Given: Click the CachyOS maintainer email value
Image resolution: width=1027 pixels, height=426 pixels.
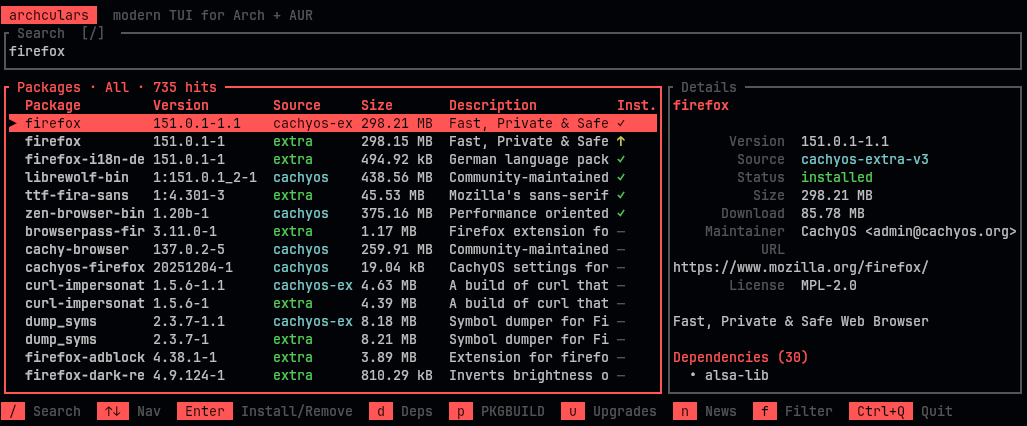Looking at the screenshot, I should point(909,231).
